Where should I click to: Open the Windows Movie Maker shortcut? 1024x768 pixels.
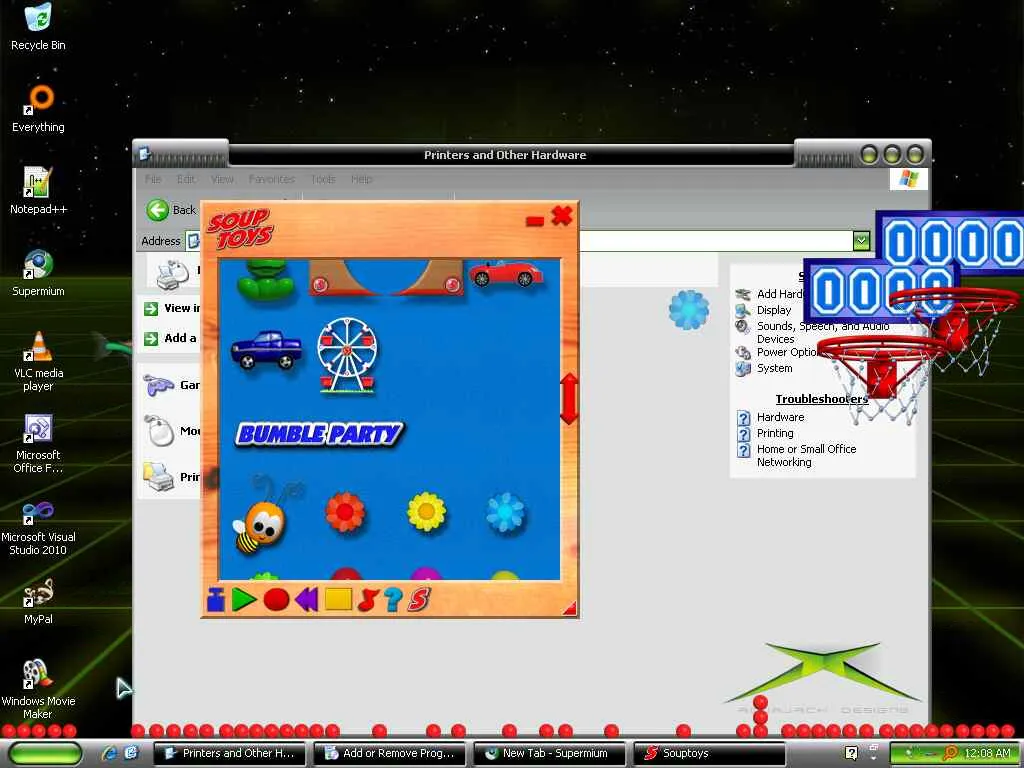(x=38, y=689)
